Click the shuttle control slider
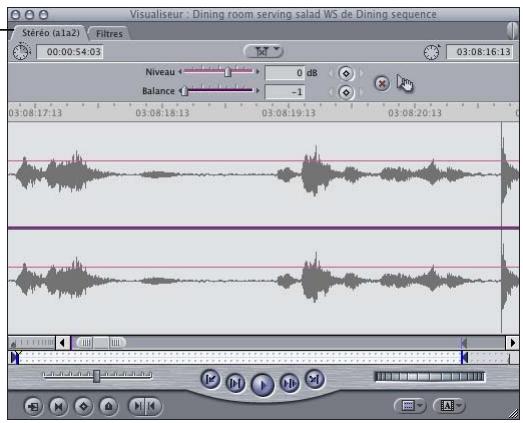This screenshot has height=423, width=523. click(97, 376)
